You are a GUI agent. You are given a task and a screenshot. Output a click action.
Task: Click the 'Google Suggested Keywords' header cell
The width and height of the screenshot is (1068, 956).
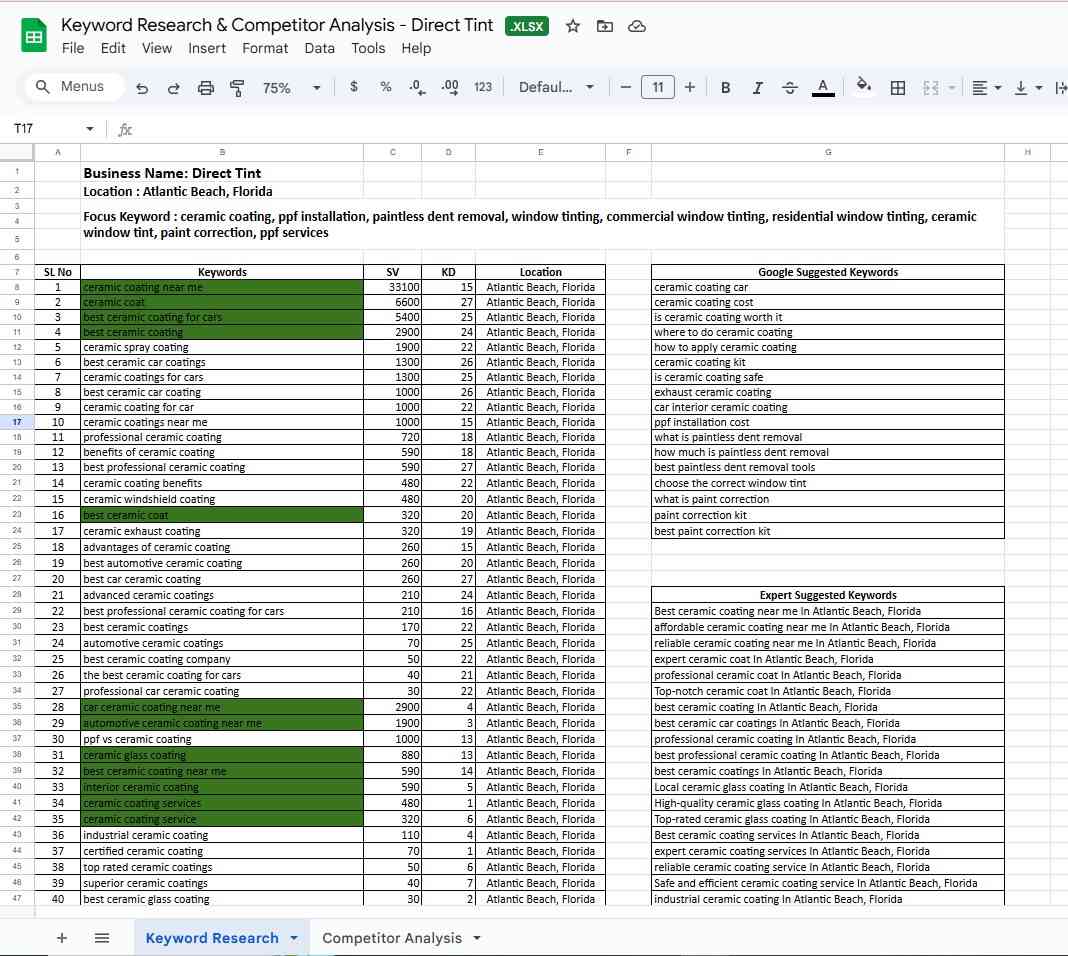828,272
